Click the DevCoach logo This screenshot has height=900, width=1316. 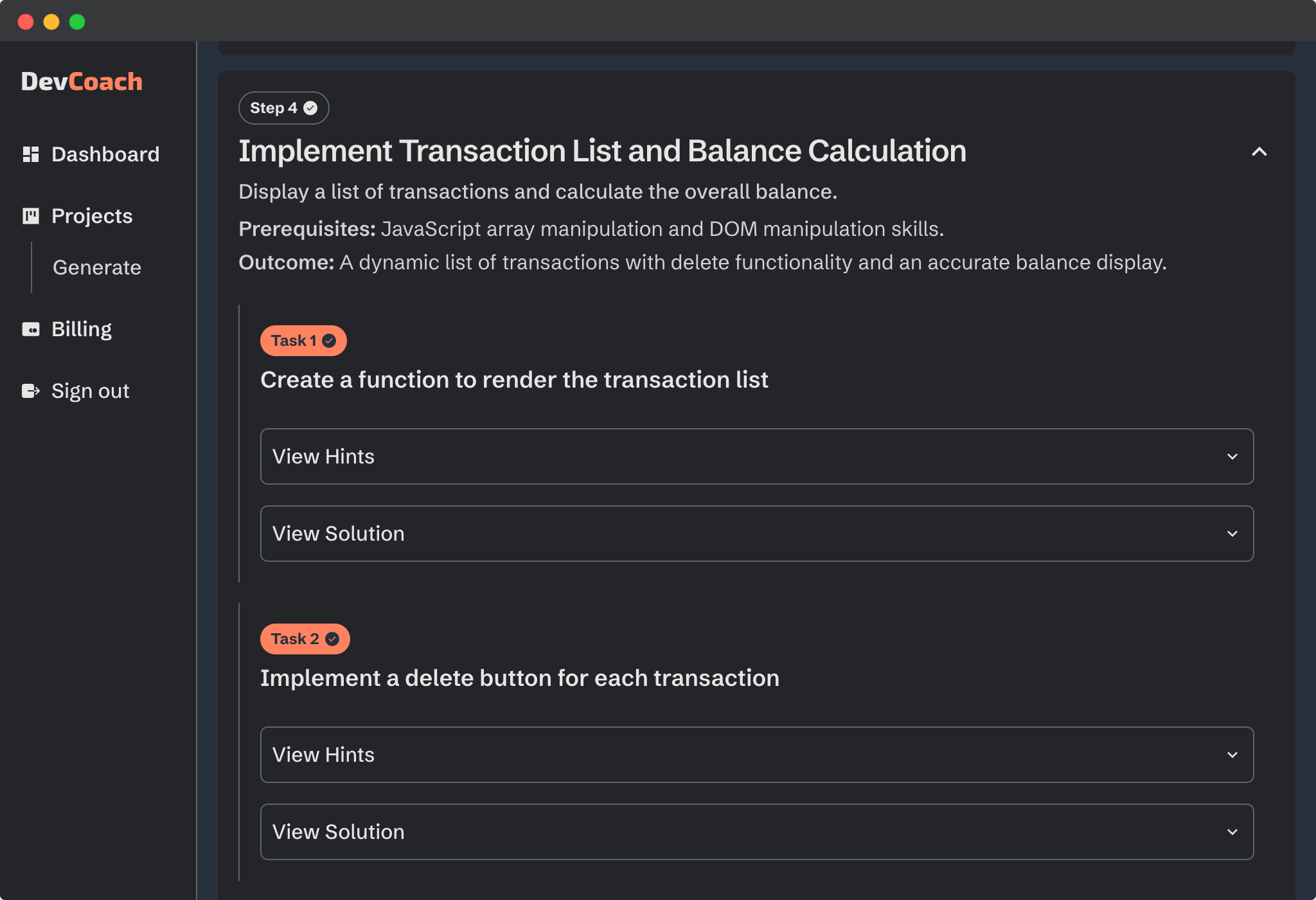click(82, 81)
